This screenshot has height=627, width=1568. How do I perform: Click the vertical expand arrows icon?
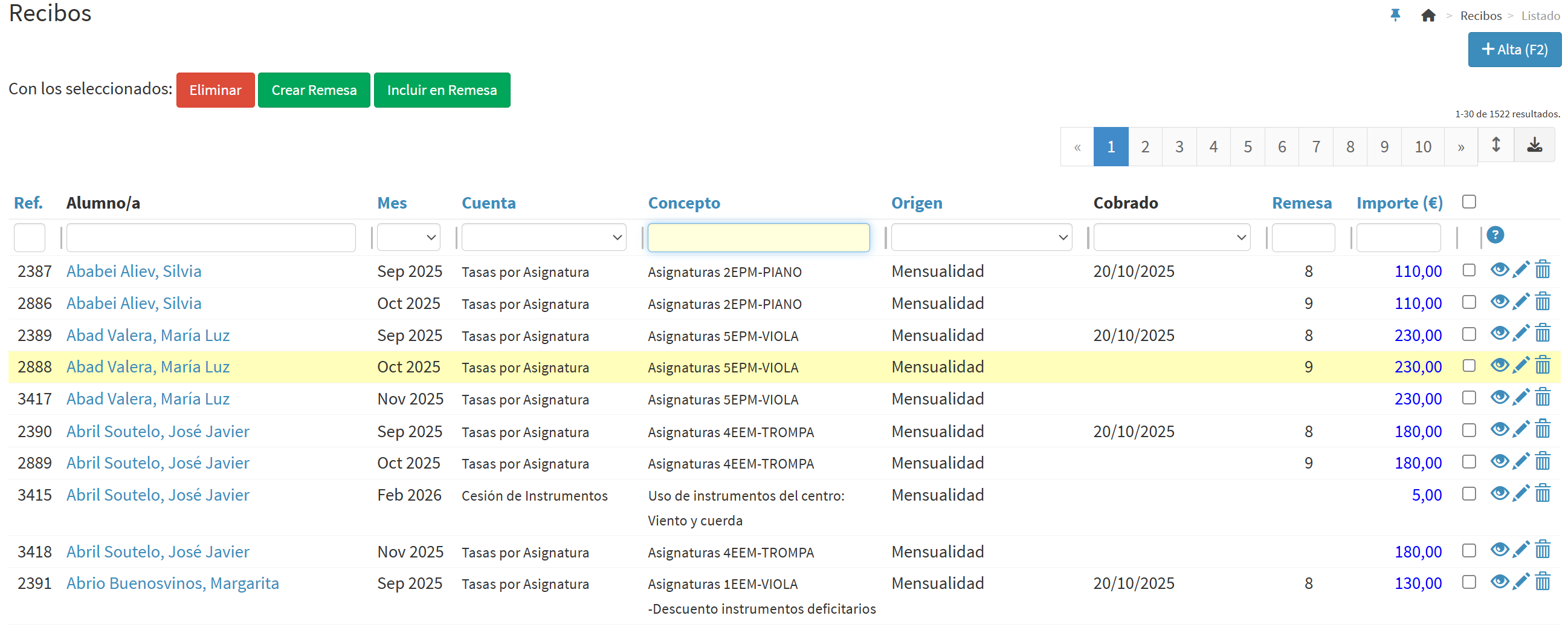(1495, 145)
